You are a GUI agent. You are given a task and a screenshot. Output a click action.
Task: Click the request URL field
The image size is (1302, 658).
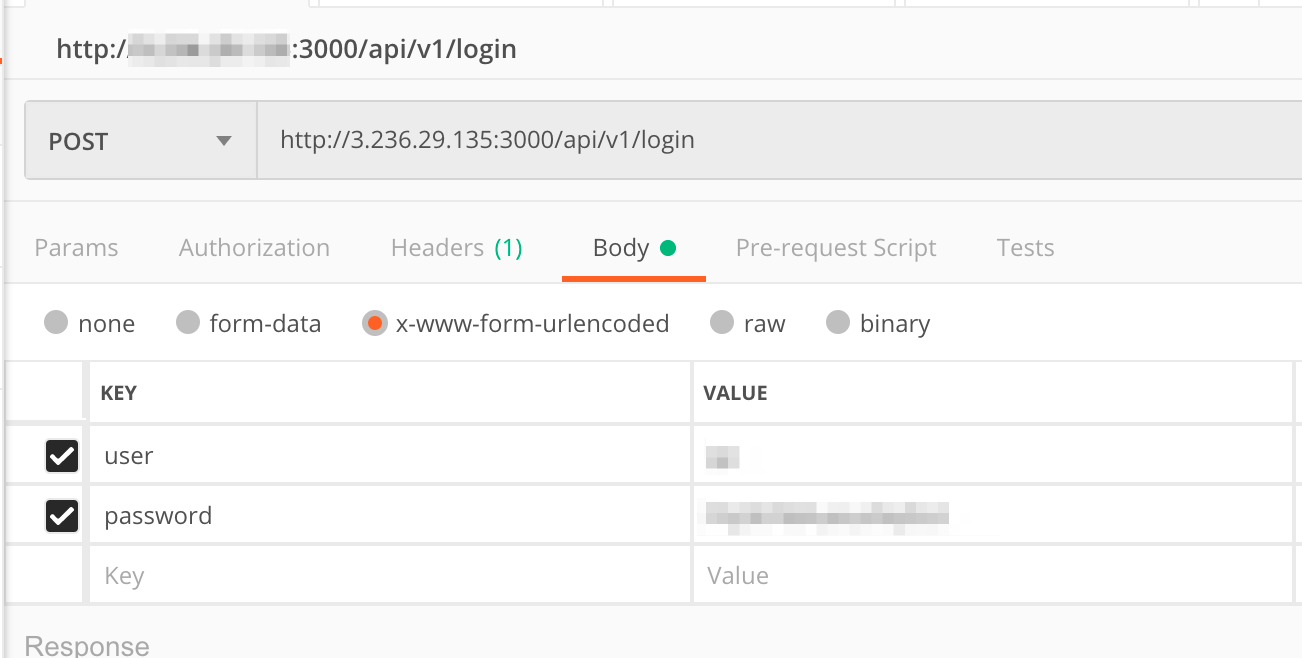[x=779, y=141]
